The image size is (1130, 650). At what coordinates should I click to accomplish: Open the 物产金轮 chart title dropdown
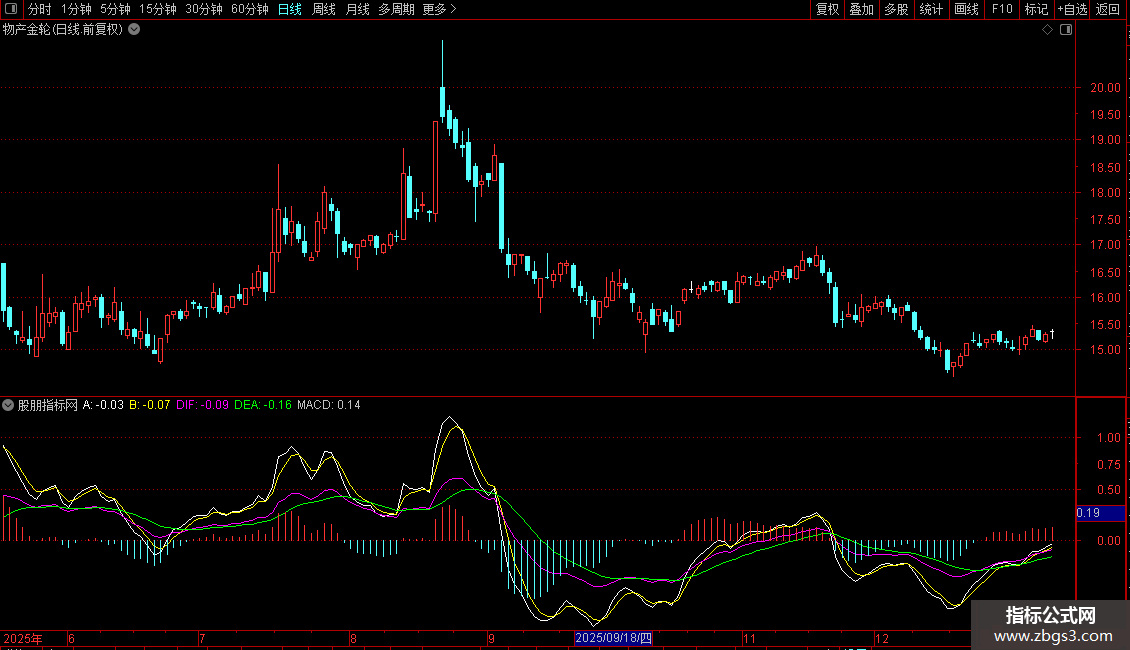[135, 30]
